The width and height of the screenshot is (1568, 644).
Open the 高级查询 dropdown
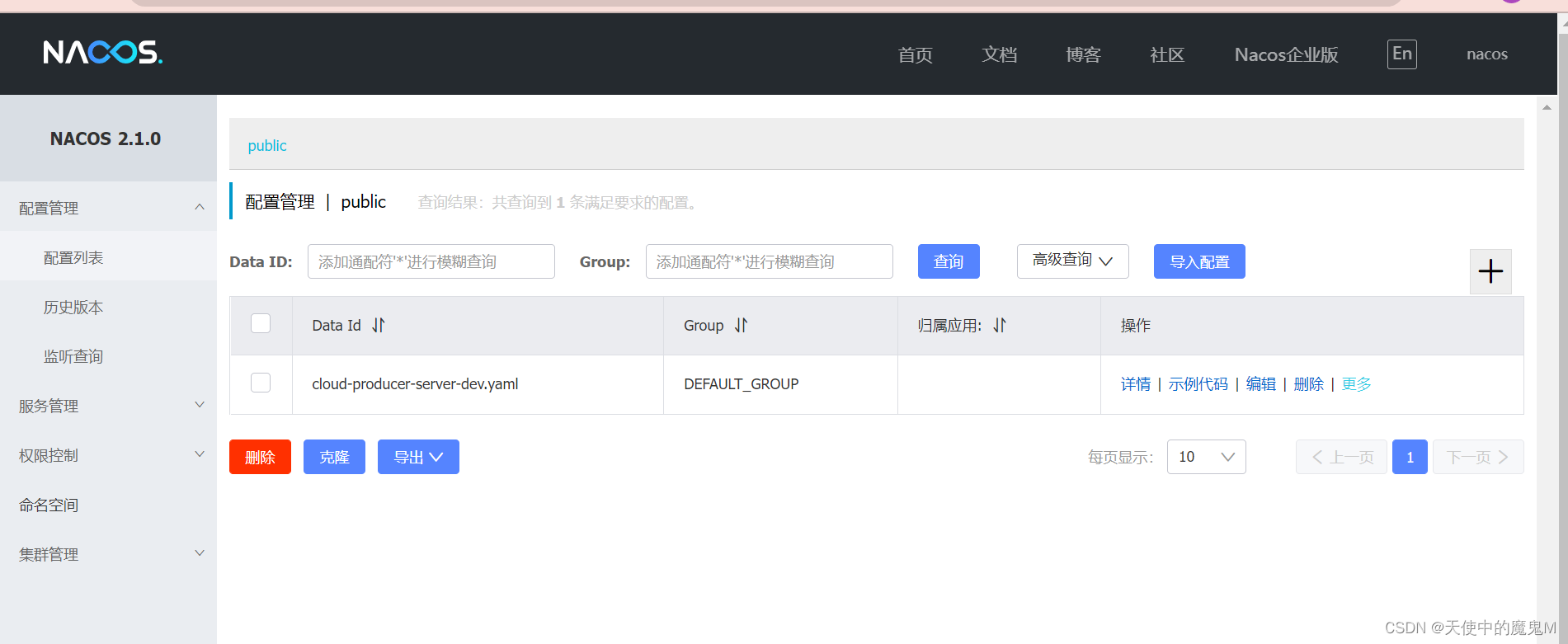tap(1072, 261)
